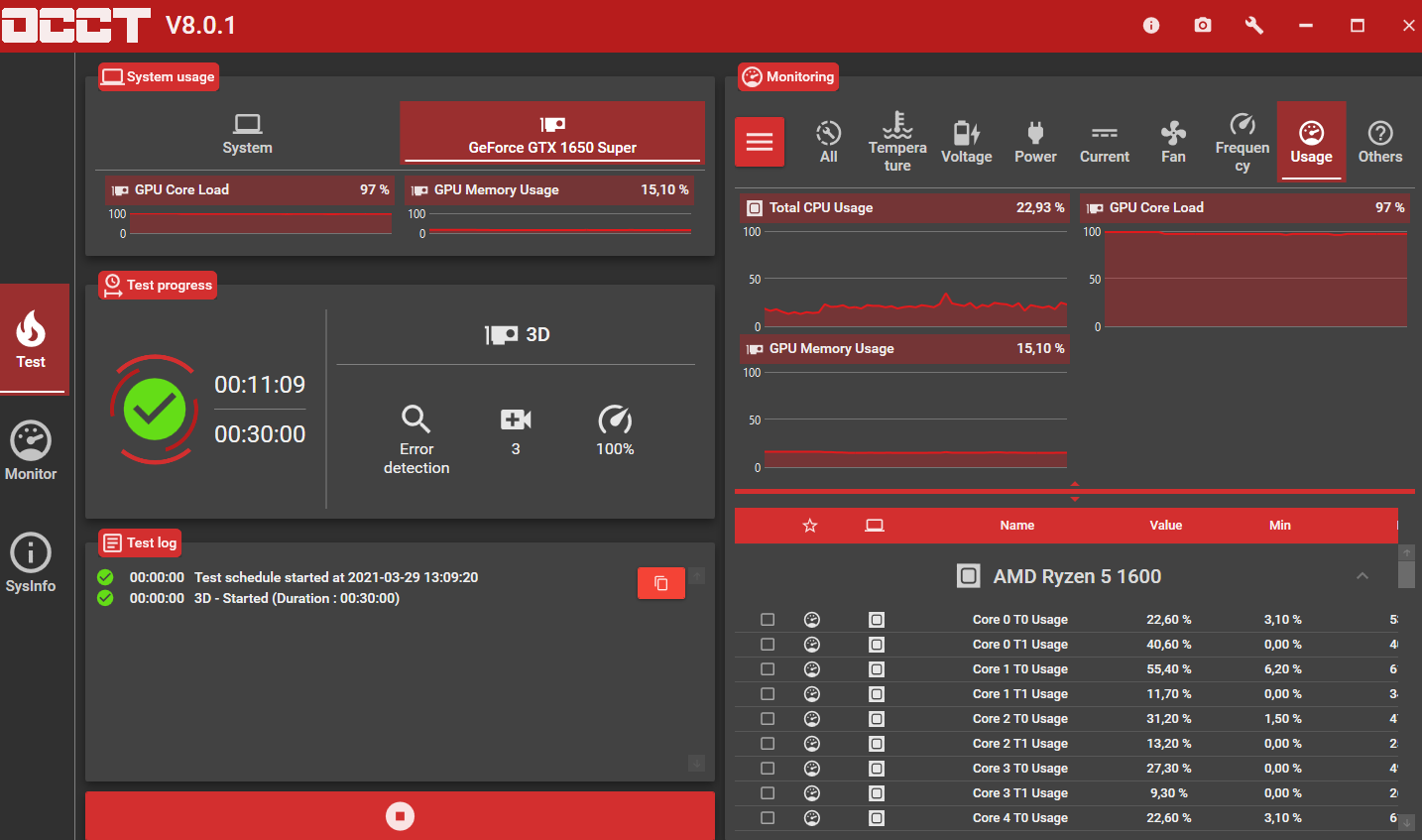
Task: Take a screenshot with camera icon
Action: pos(1203,26)
